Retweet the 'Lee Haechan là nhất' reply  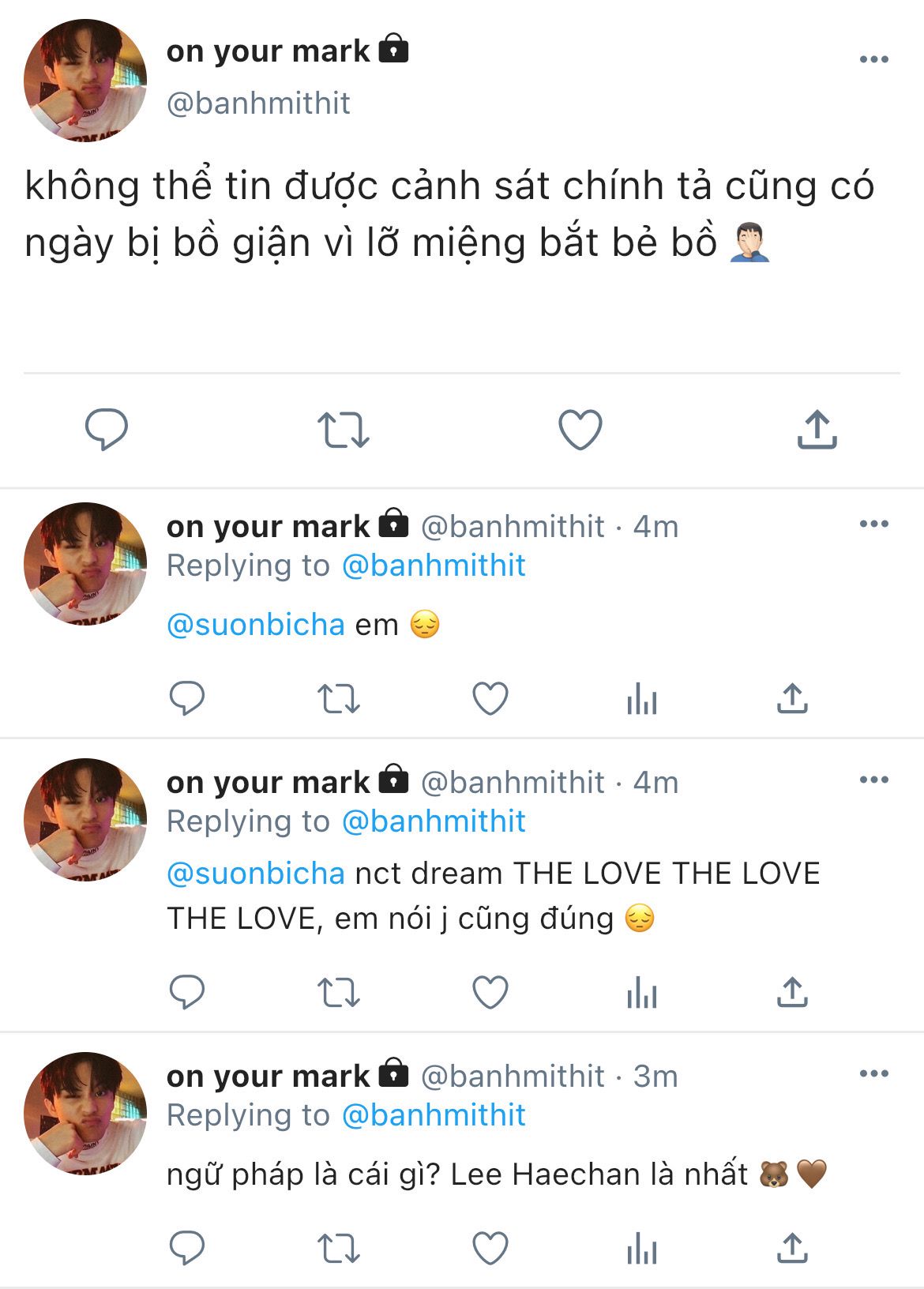tap(338, 1249)
